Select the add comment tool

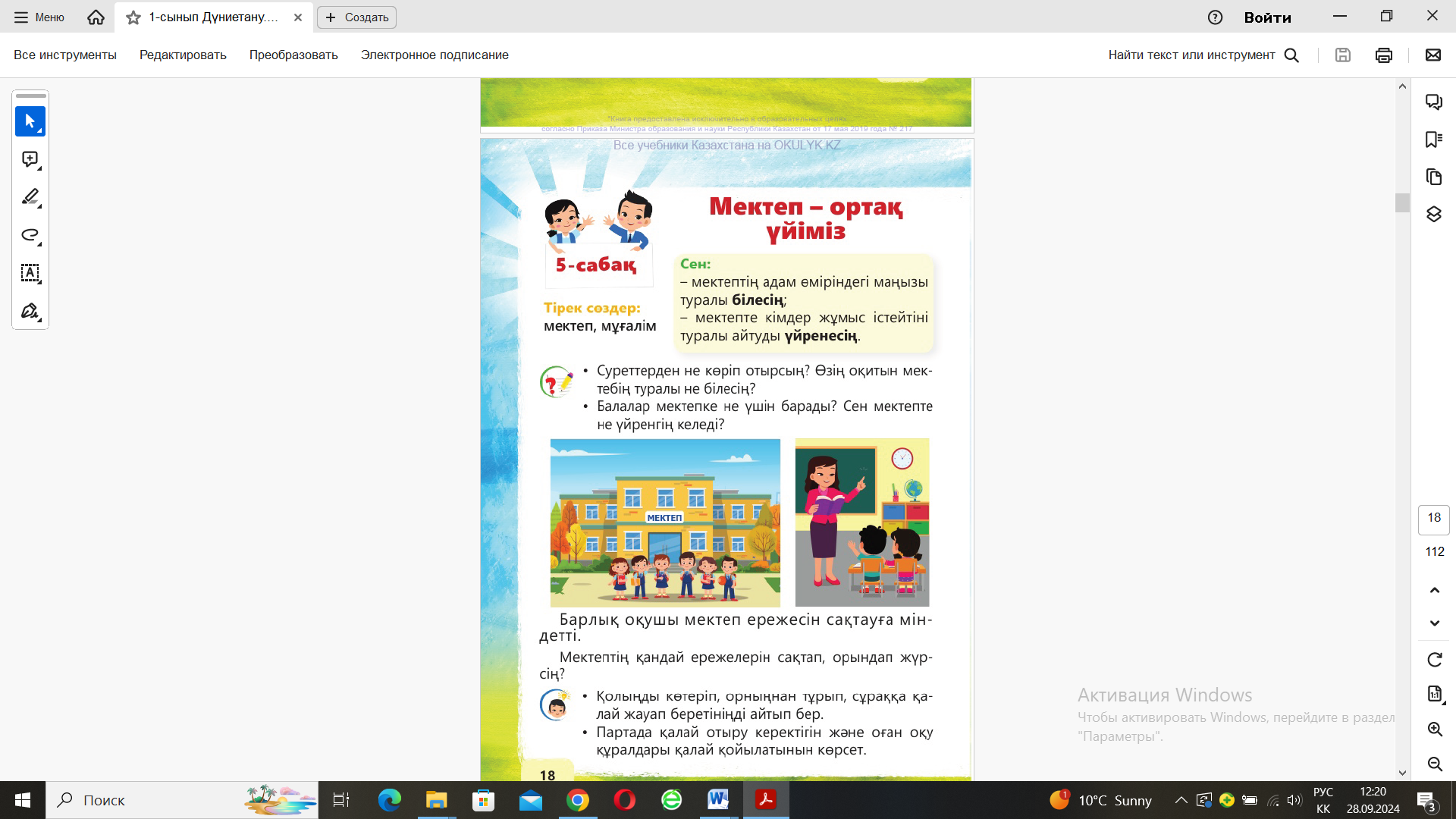pyautogui.click(x=30, y=159)
